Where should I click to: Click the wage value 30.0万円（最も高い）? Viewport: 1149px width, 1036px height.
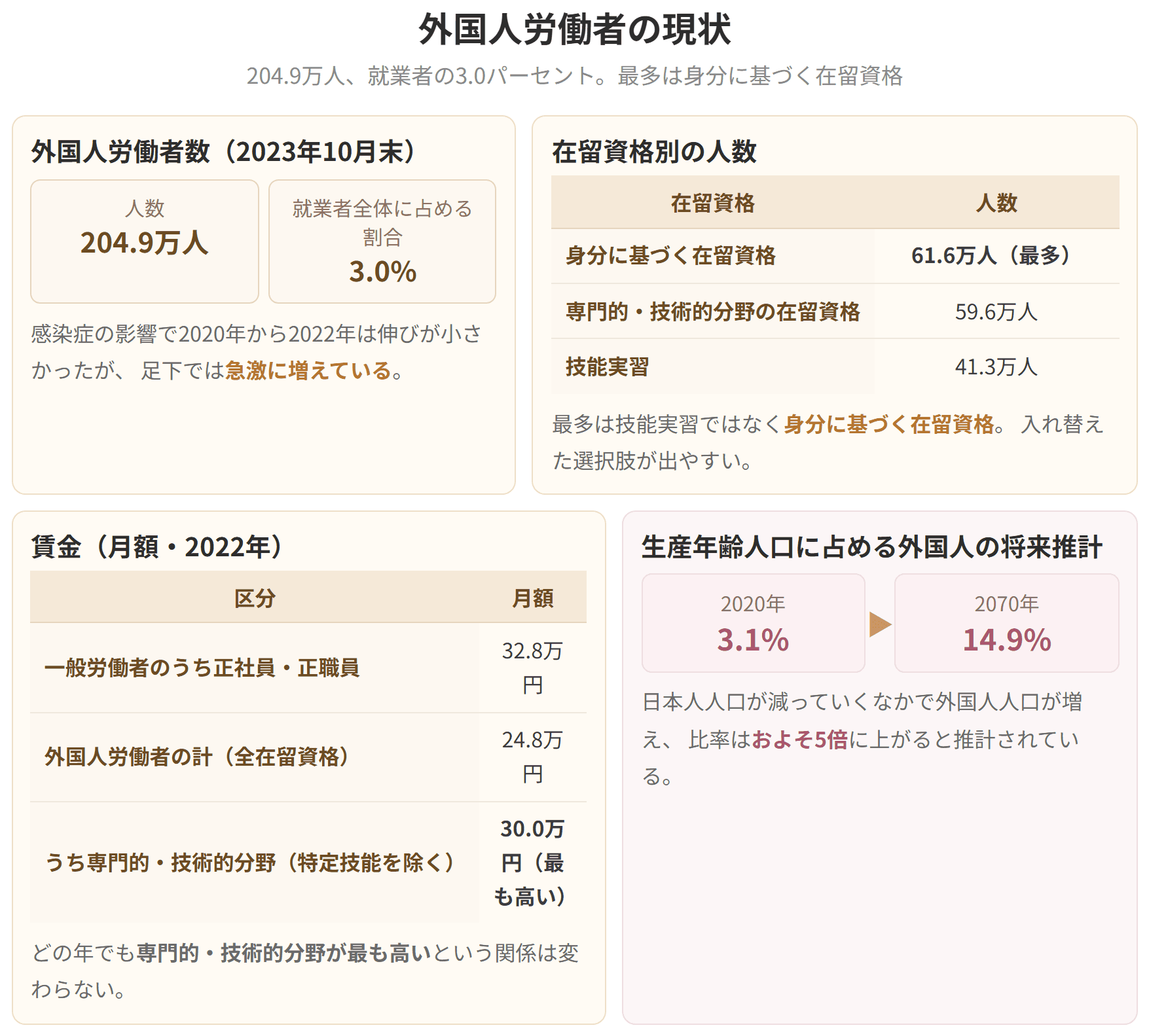click(x=532, y=863)
